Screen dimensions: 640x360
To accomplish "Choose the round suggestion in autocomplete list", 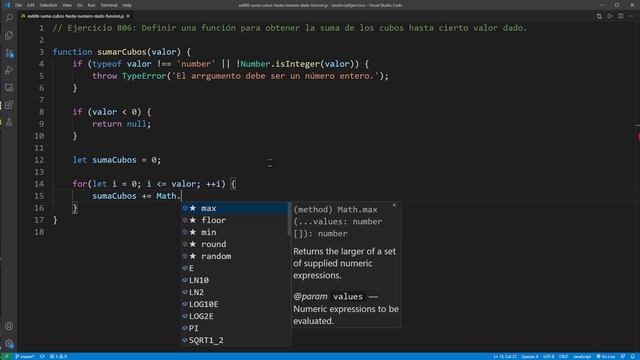I will [x=235, y=244].
